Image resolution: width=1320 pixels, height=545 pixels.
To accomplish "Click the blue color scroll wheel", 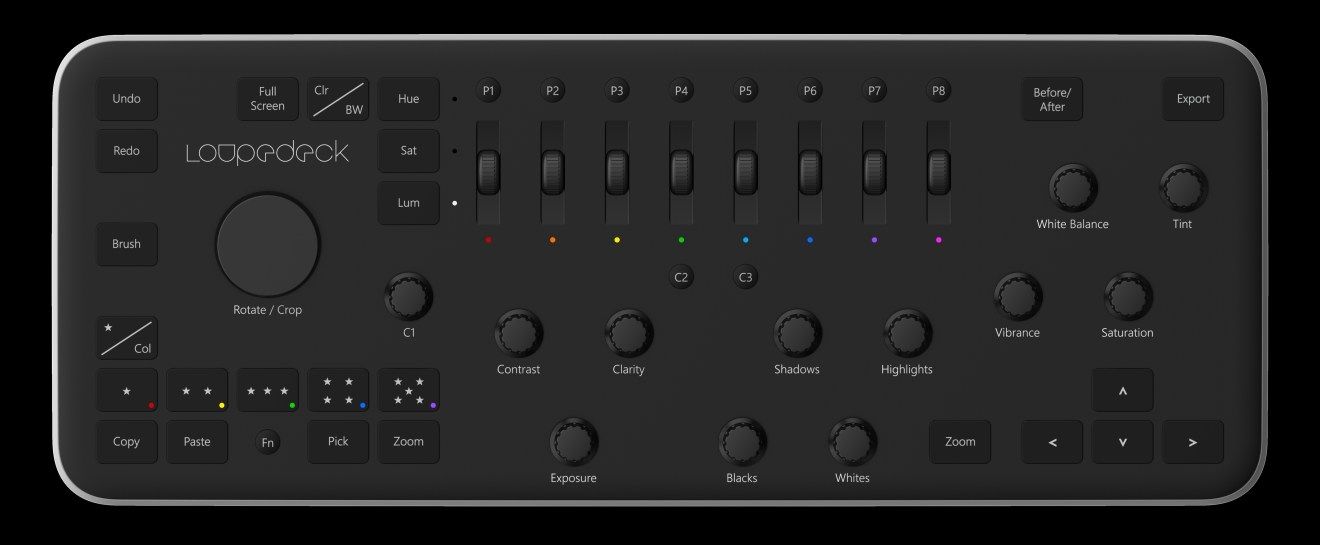I will click(810, 172).
